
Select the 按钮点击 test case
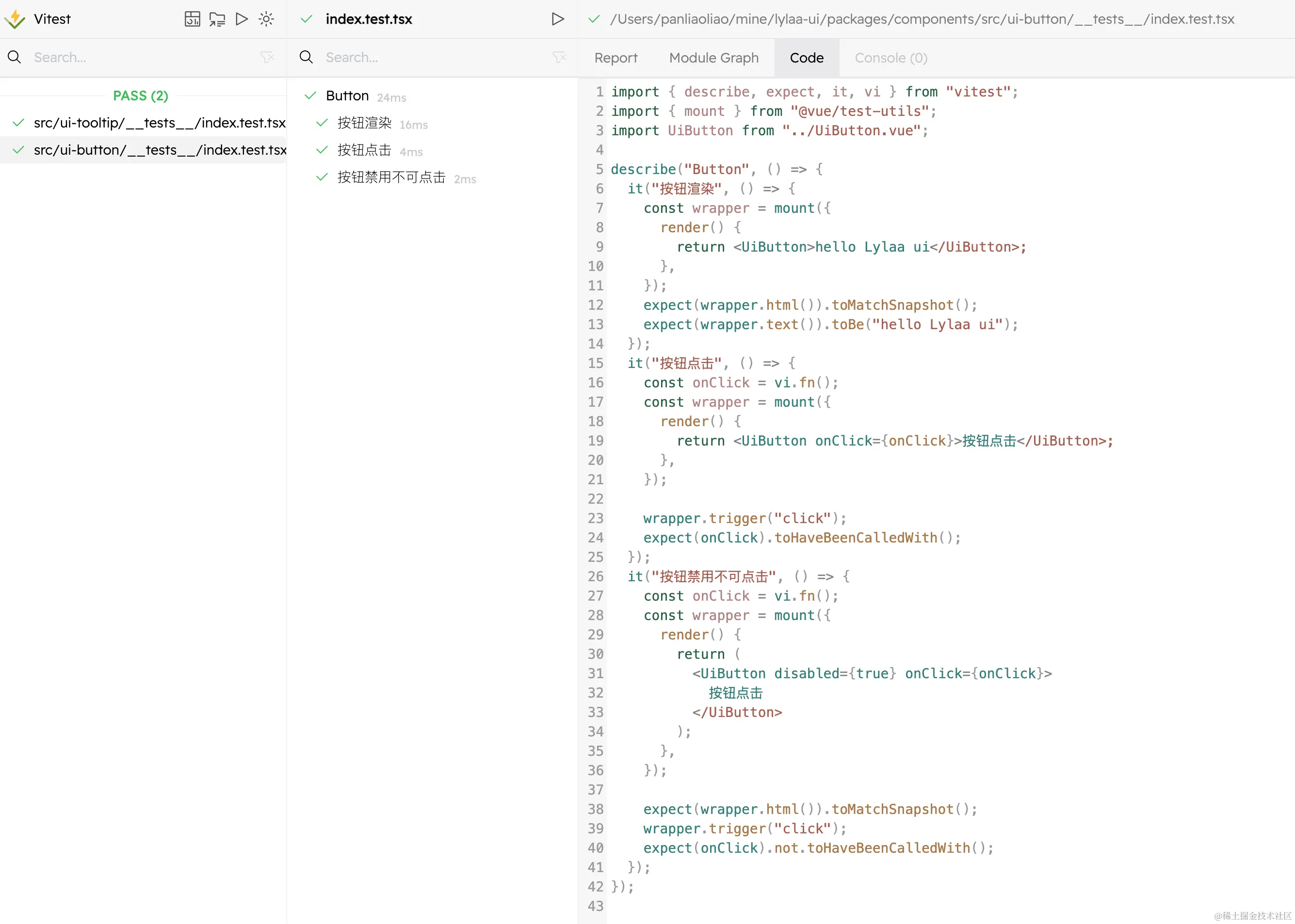[x=364, y=150]
